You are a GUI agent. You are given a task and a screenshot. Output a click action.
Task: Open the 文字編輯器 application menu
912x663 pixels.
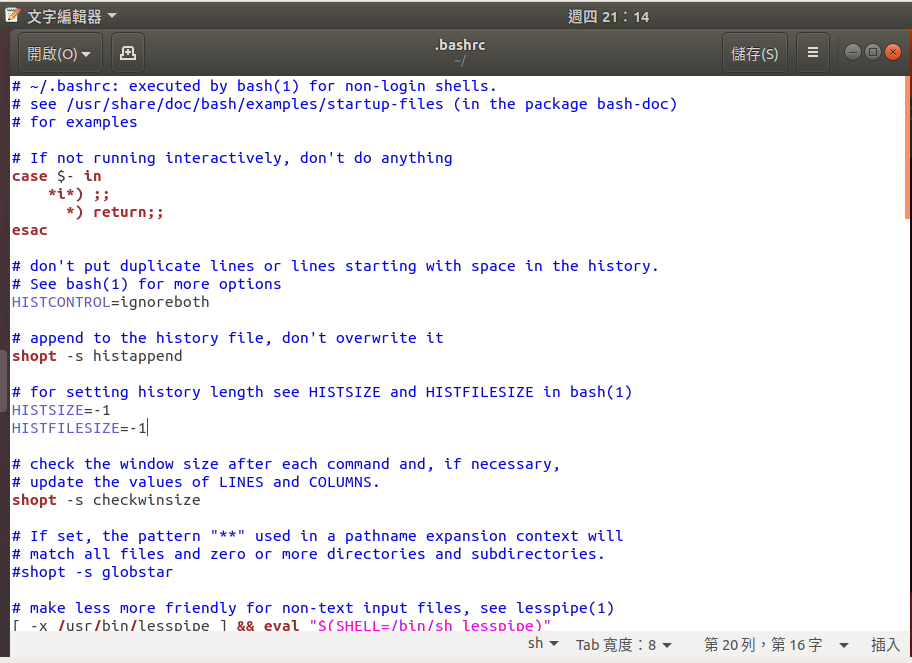71,16
